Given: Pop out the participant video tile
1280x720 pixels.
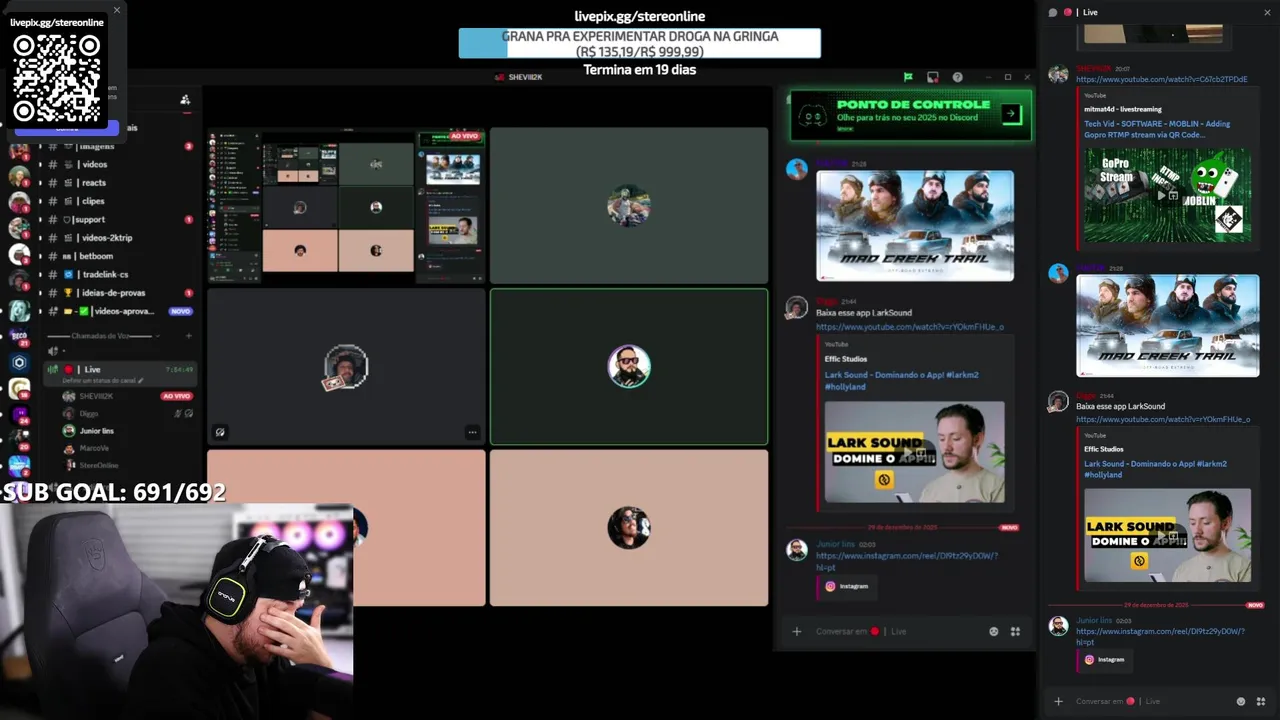Looking at the screenshot, I should pyautogui.click(x=220, y=432).
